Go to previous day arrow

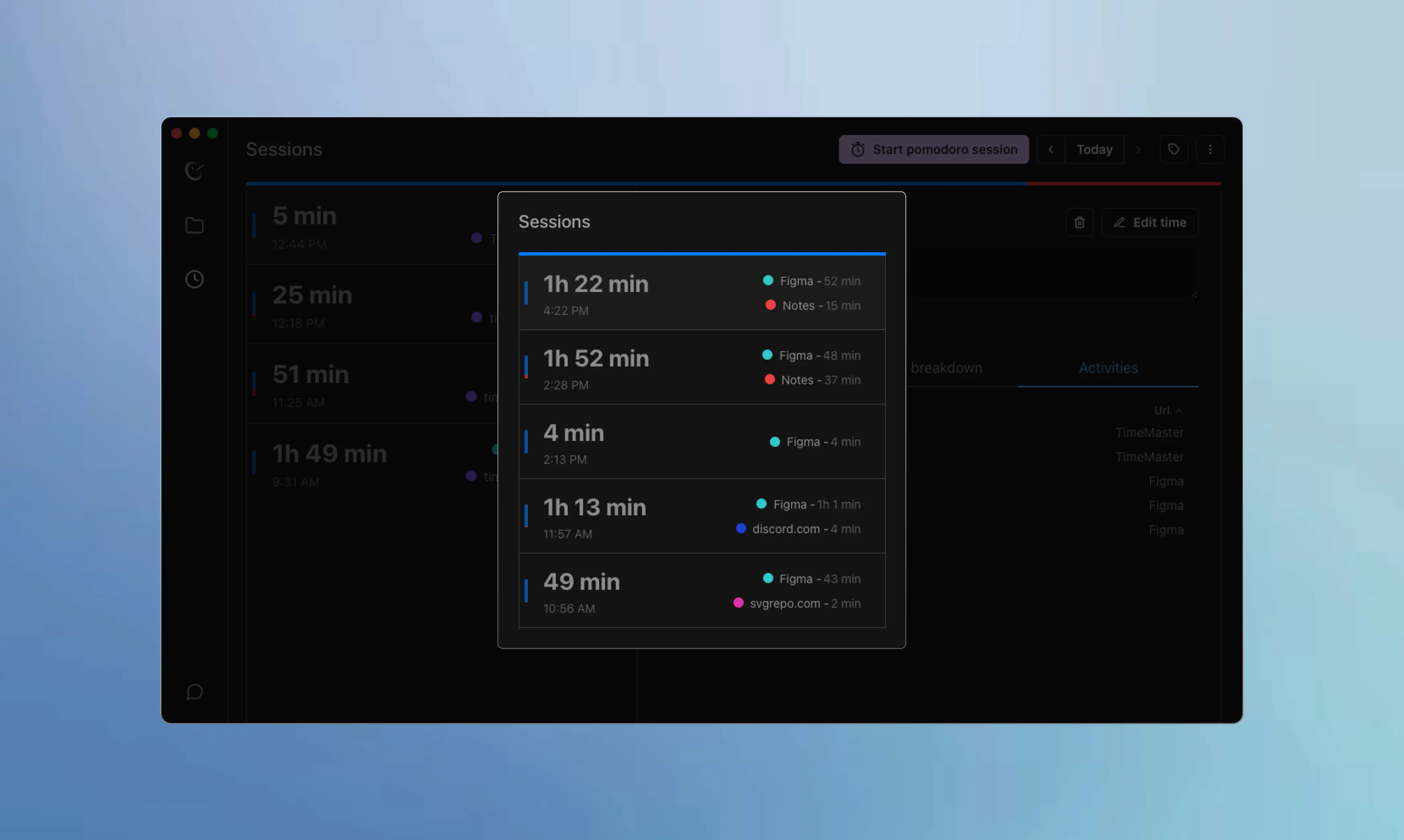coord(1051,150)
